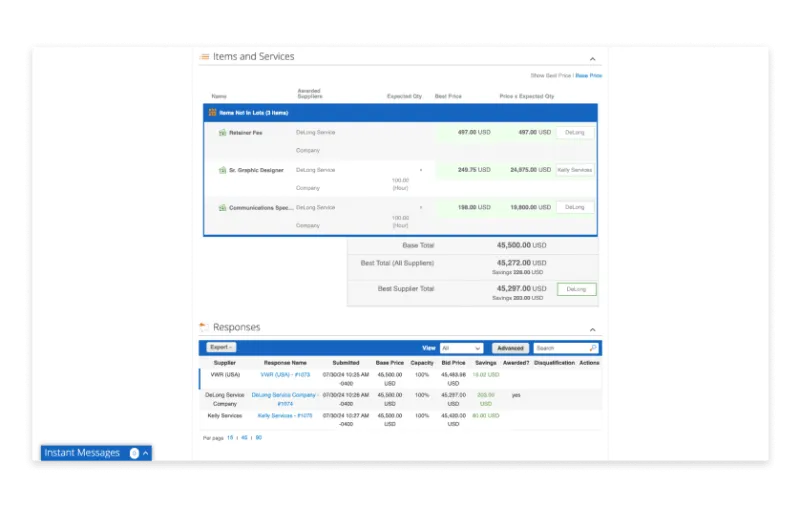Screen dimensions: 800x507
Task: Open the Communications Spec... item
Action: click(261, 208)
